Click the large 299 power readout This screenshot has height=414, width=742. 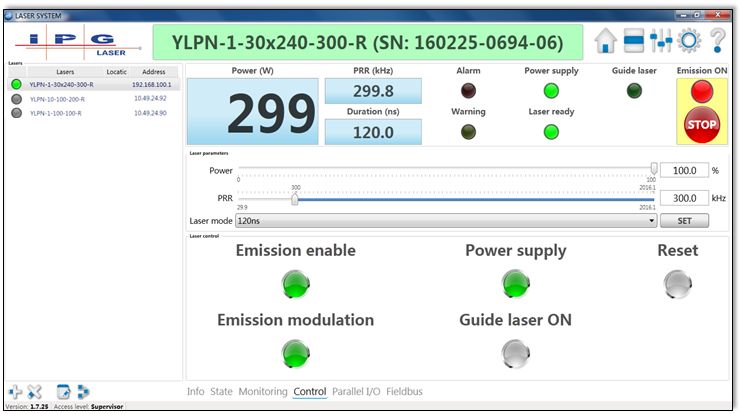253,112
